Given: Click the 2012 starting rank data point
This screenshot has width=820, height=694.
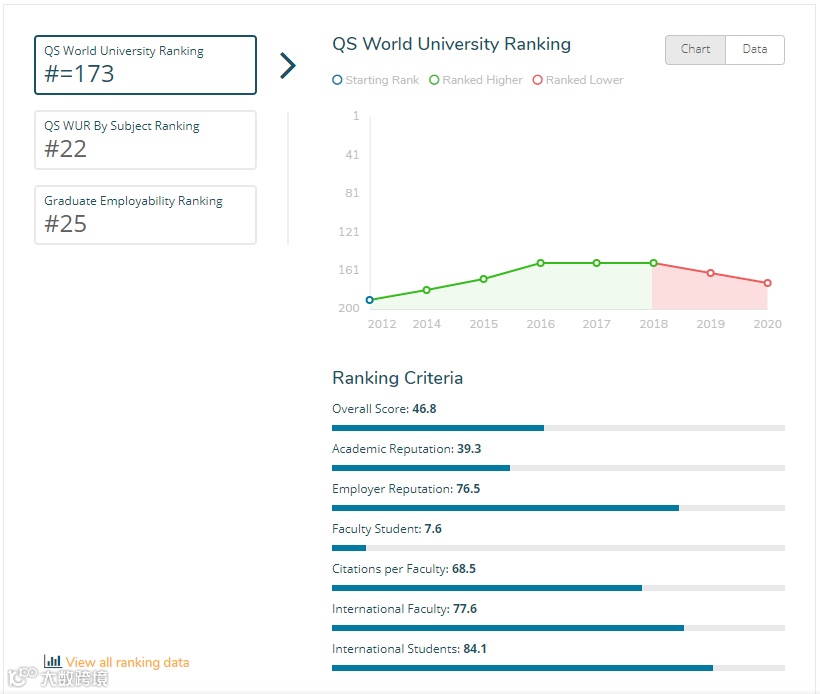Looking at the screenshot, I should click(370, 300).
